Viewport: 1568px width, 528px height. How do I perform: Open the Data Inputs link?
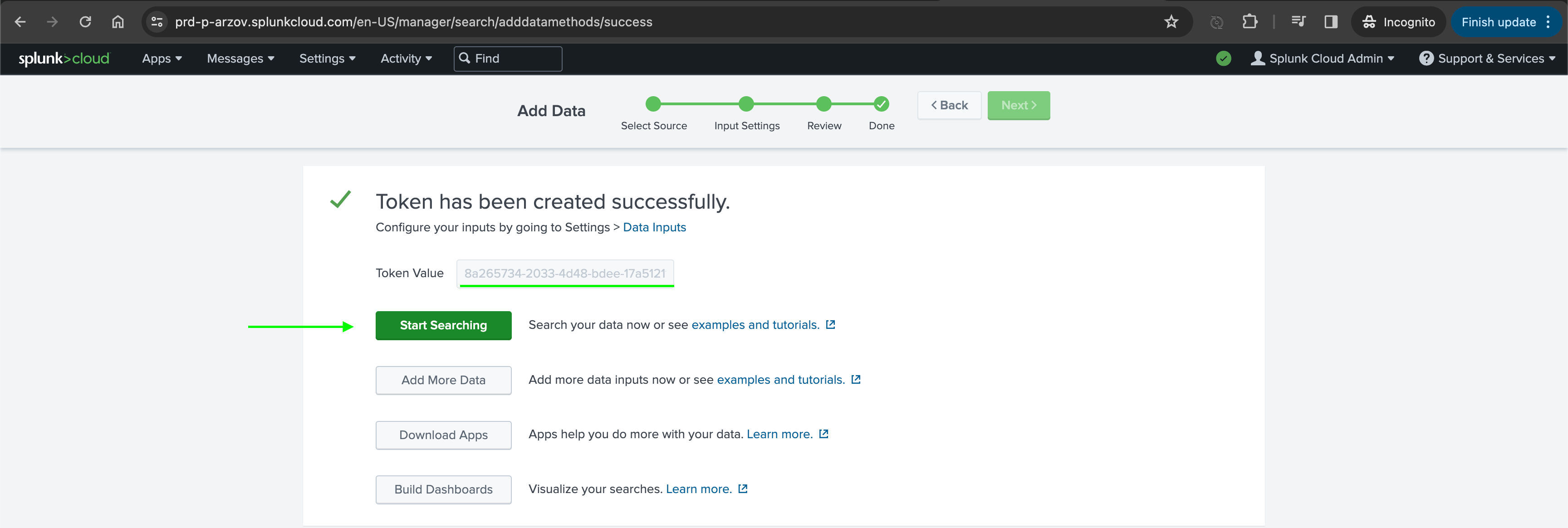pos(654,227)
